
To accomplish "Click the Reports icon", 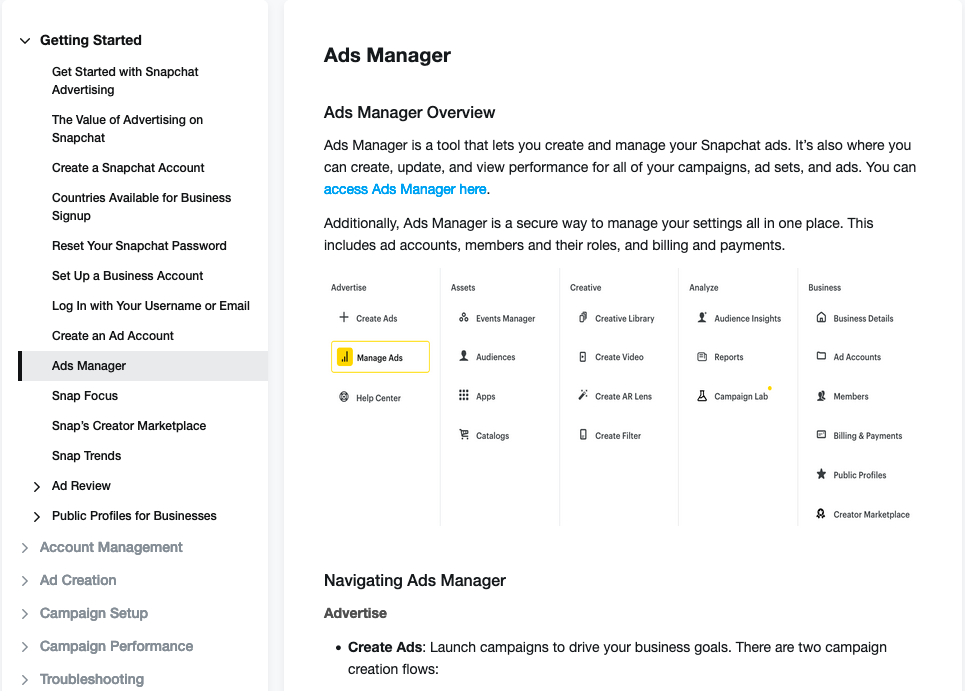I will tap(702, 357).
